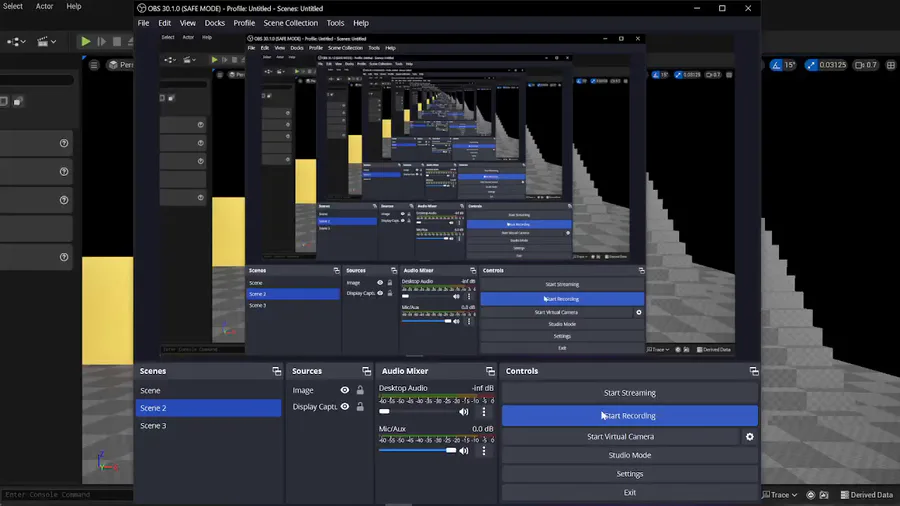Open Unreal viewport hamburger options menu
Image resolution: width=900 pixels, height=506 pixels.
pyautogui.click(x=94, y=65)
